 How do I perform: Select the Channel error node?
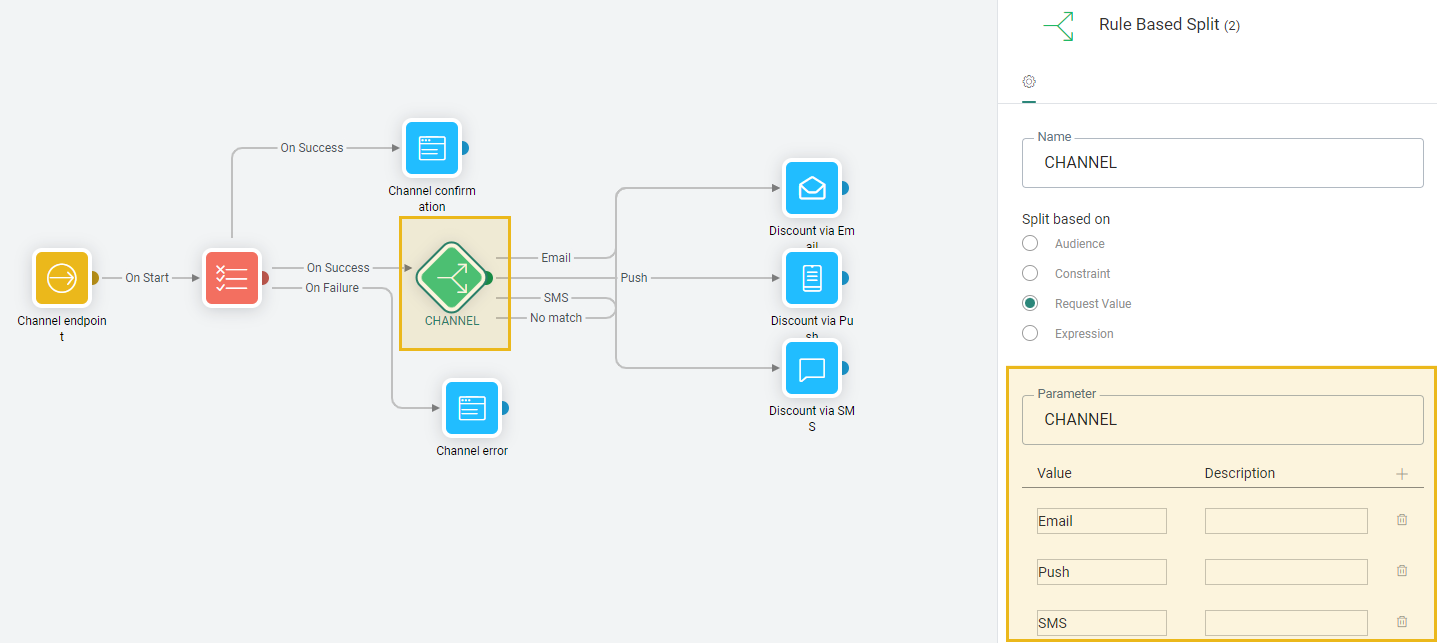(x=471, y=408)
